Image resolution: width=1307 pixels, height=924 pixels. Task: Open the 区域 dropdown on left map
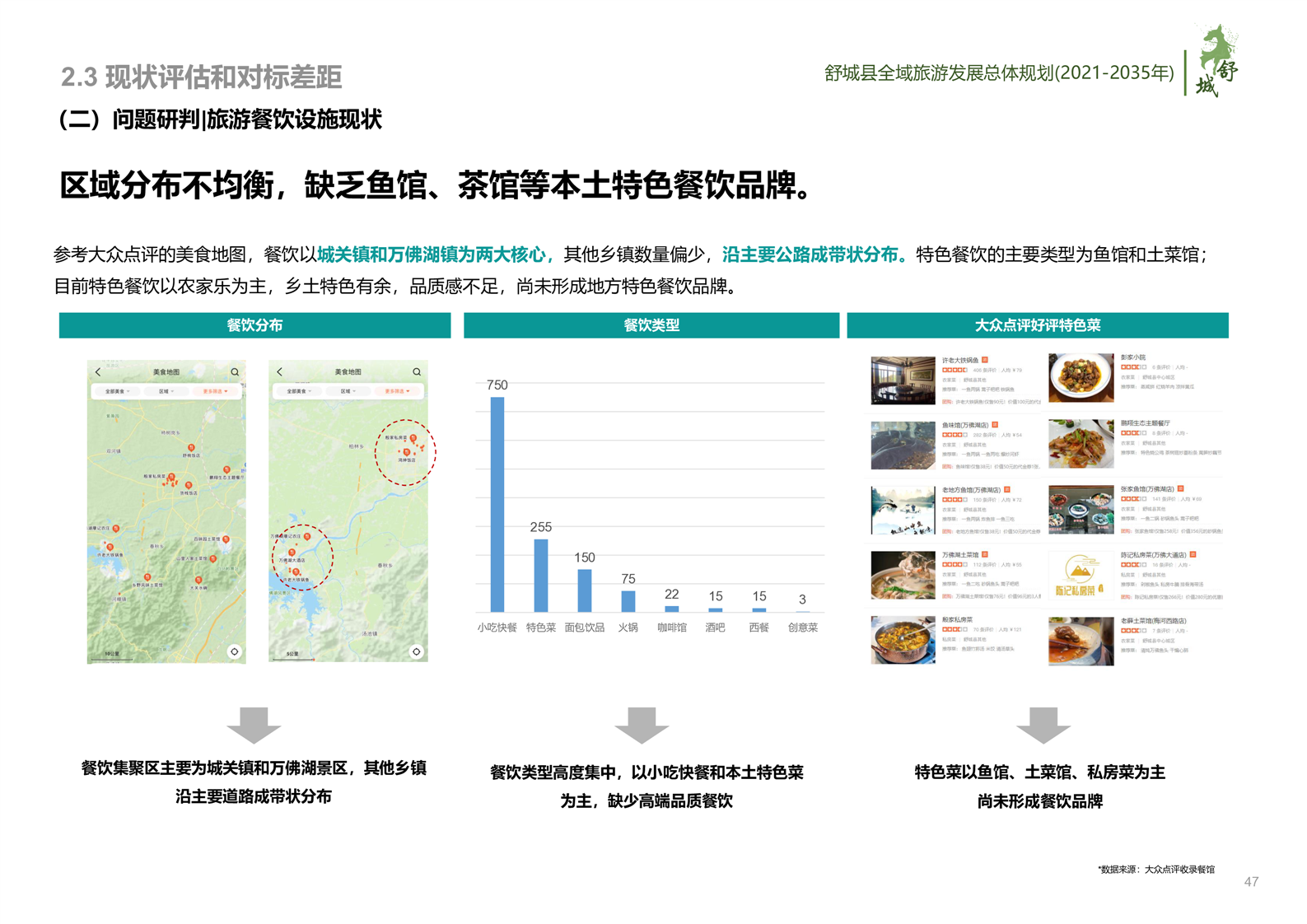click(166, 391)
